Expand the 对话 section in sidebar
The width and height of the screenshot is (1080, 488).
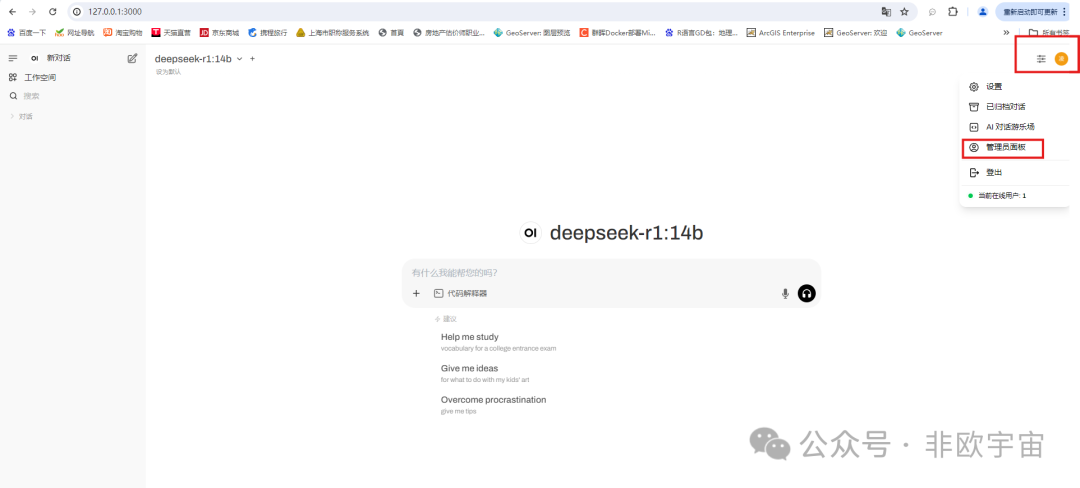pos(21,116)
